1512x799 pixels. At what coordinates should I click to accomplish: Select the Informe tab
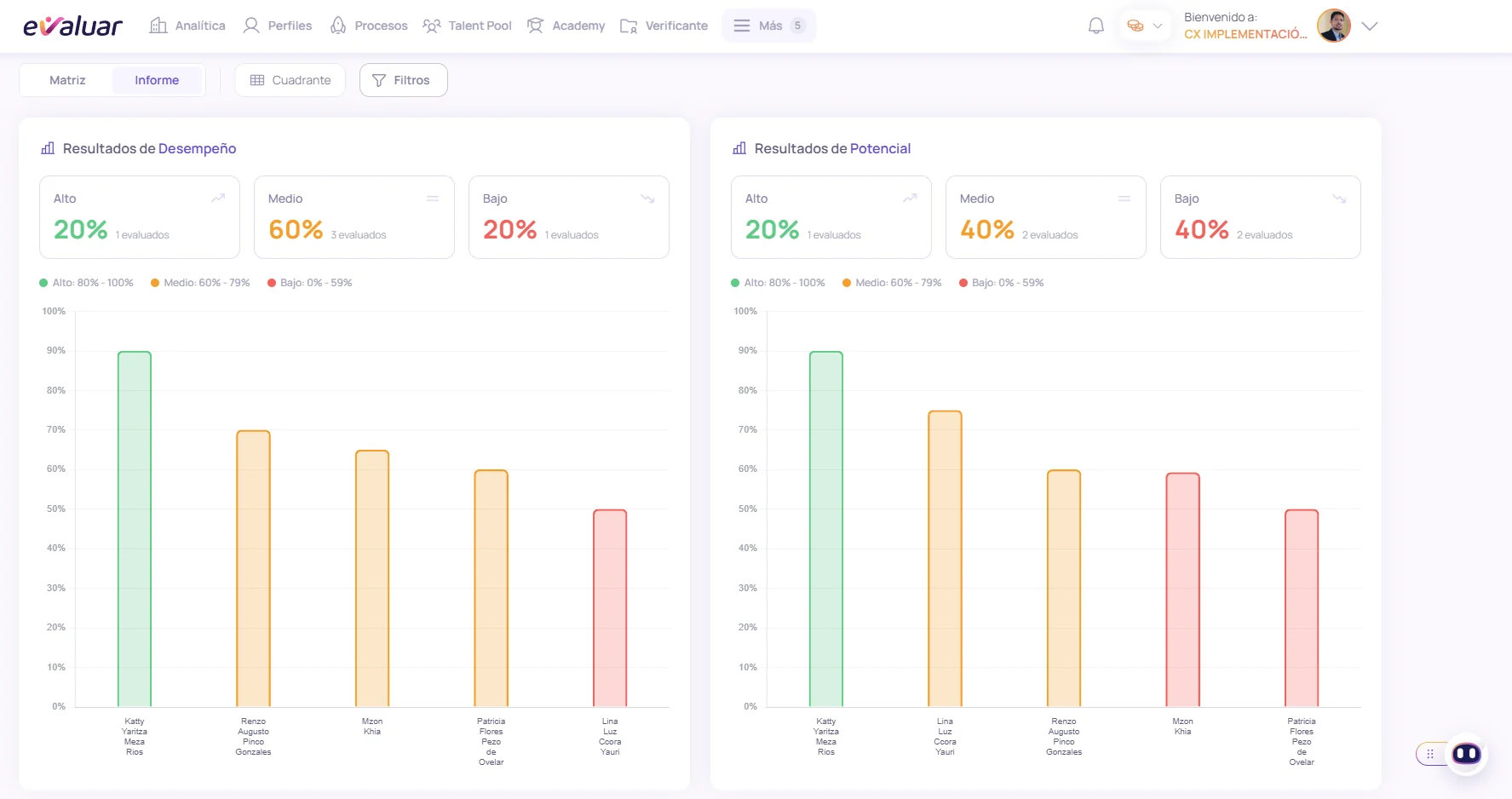click(157, 80)
